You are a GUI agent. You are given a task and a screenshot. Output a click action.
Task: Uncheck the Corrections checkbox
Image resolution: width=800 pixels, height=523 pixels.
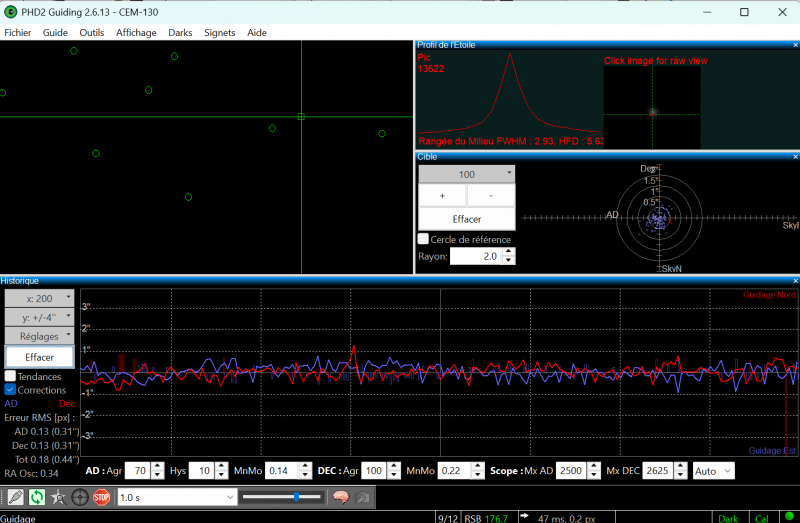coord(11,390)
